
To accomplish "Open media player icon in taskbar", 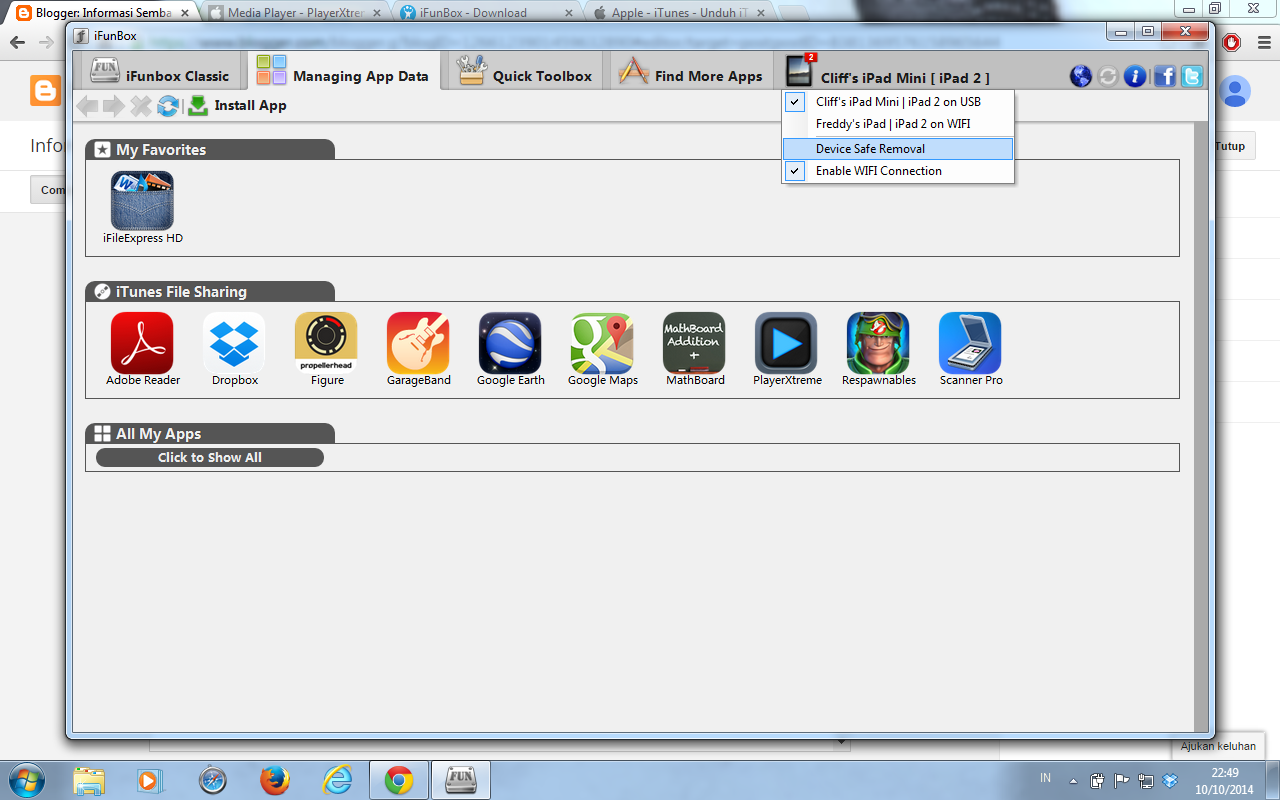I will 151,780.
